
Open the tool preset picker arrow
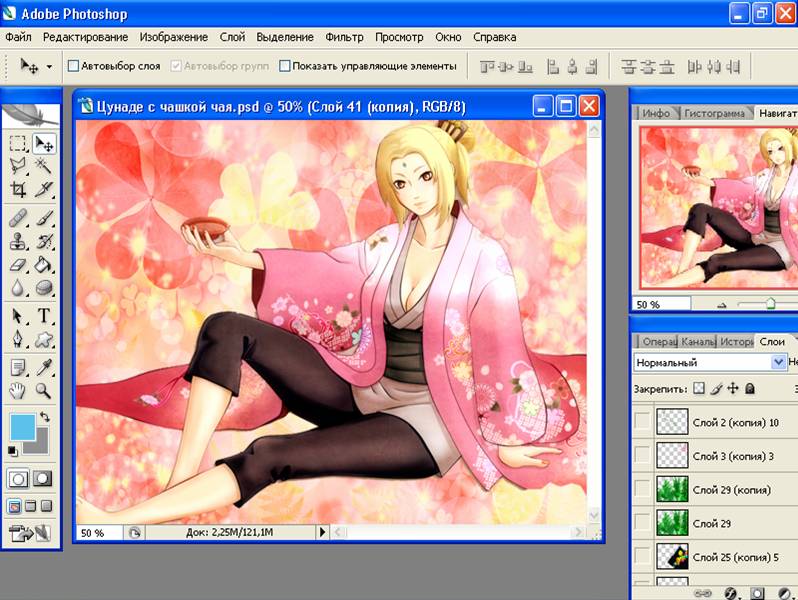[49, 66]
